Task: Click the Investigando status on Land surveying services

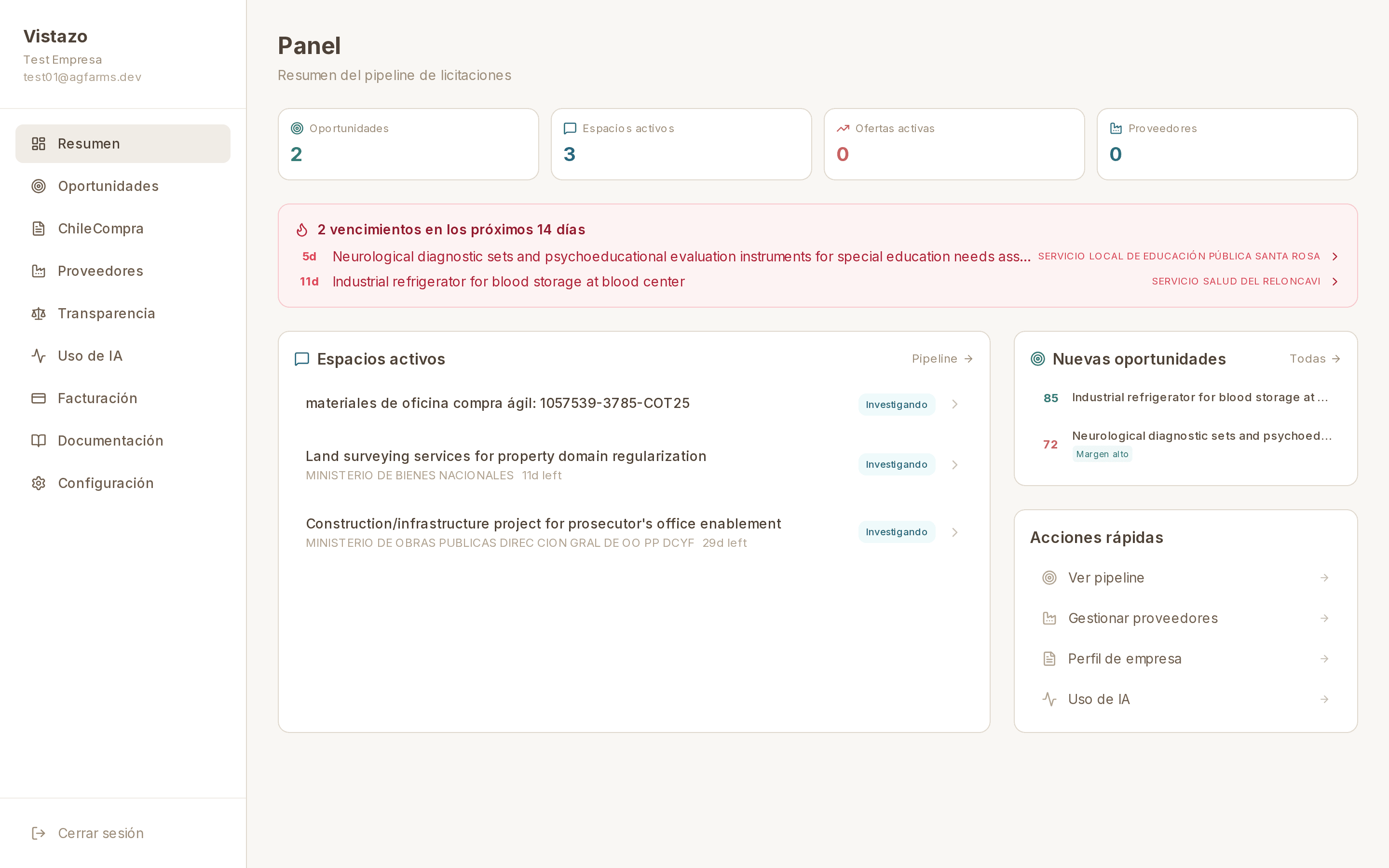Action: (896, 464)
